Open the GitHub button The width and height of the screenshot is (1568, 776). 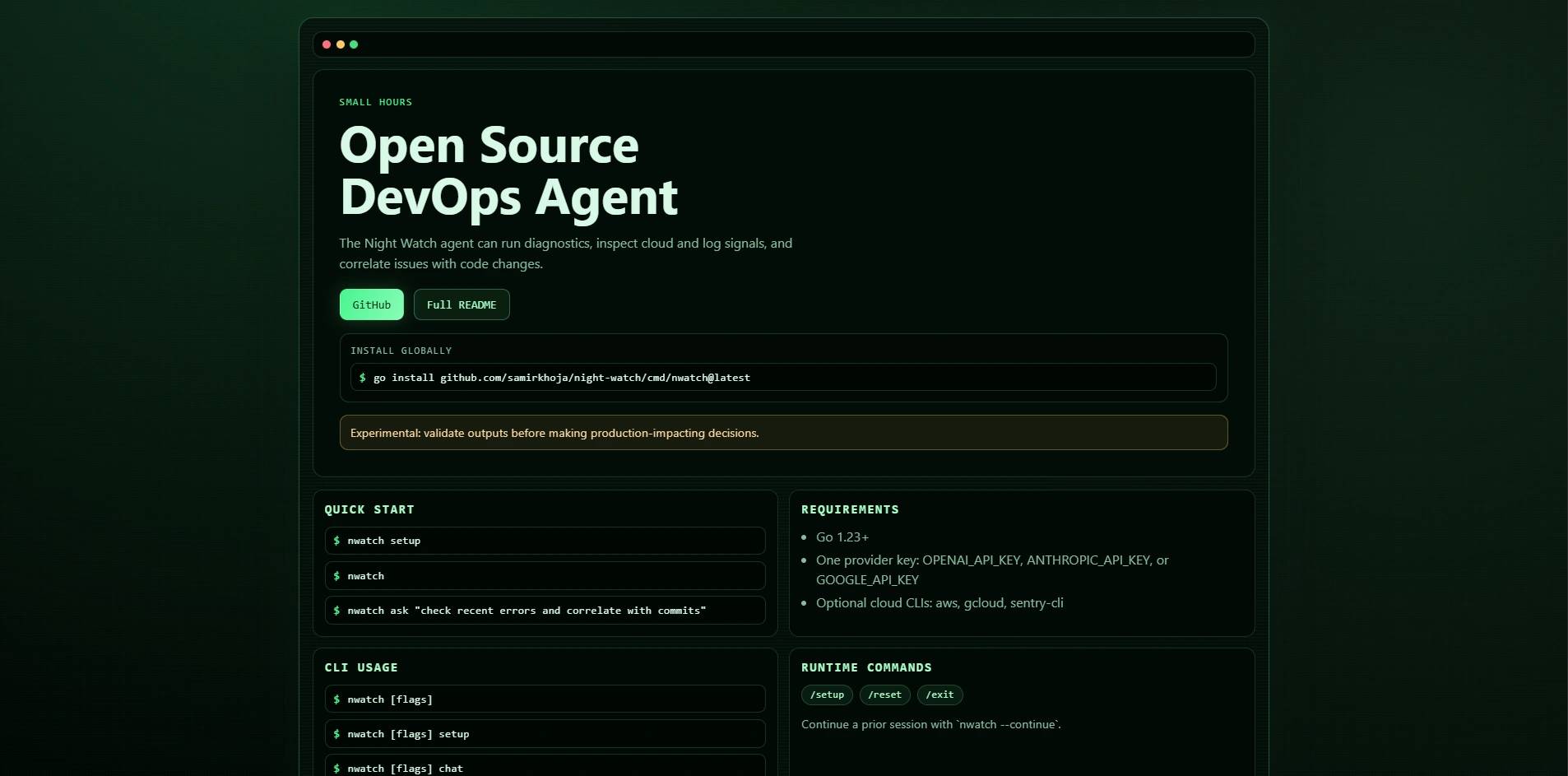[371, 304]
